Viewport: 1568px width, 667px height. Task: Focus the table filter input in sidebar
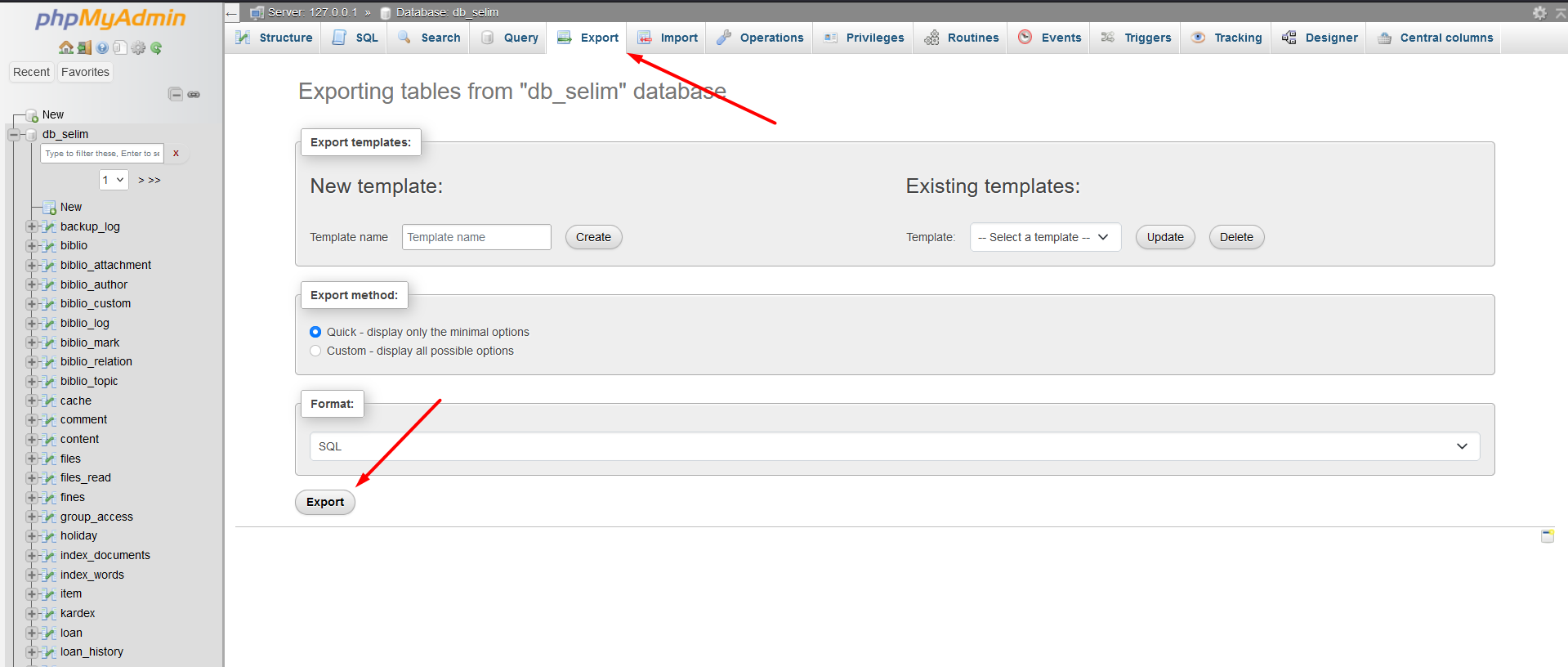[x=102, y=153]
